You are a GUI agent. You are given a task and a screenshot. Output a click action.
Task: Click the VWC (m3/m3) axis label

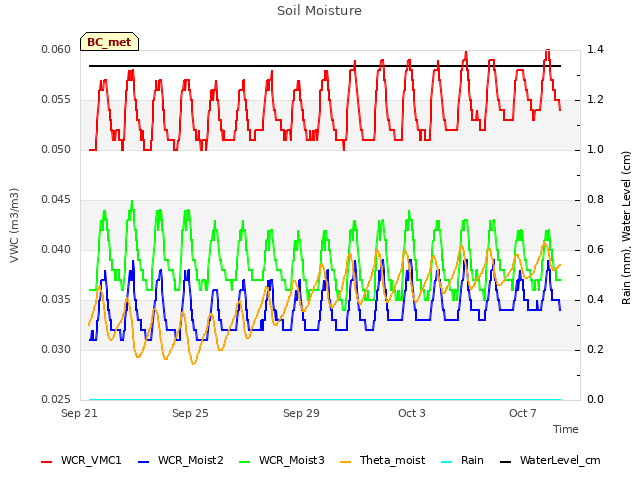14,225
